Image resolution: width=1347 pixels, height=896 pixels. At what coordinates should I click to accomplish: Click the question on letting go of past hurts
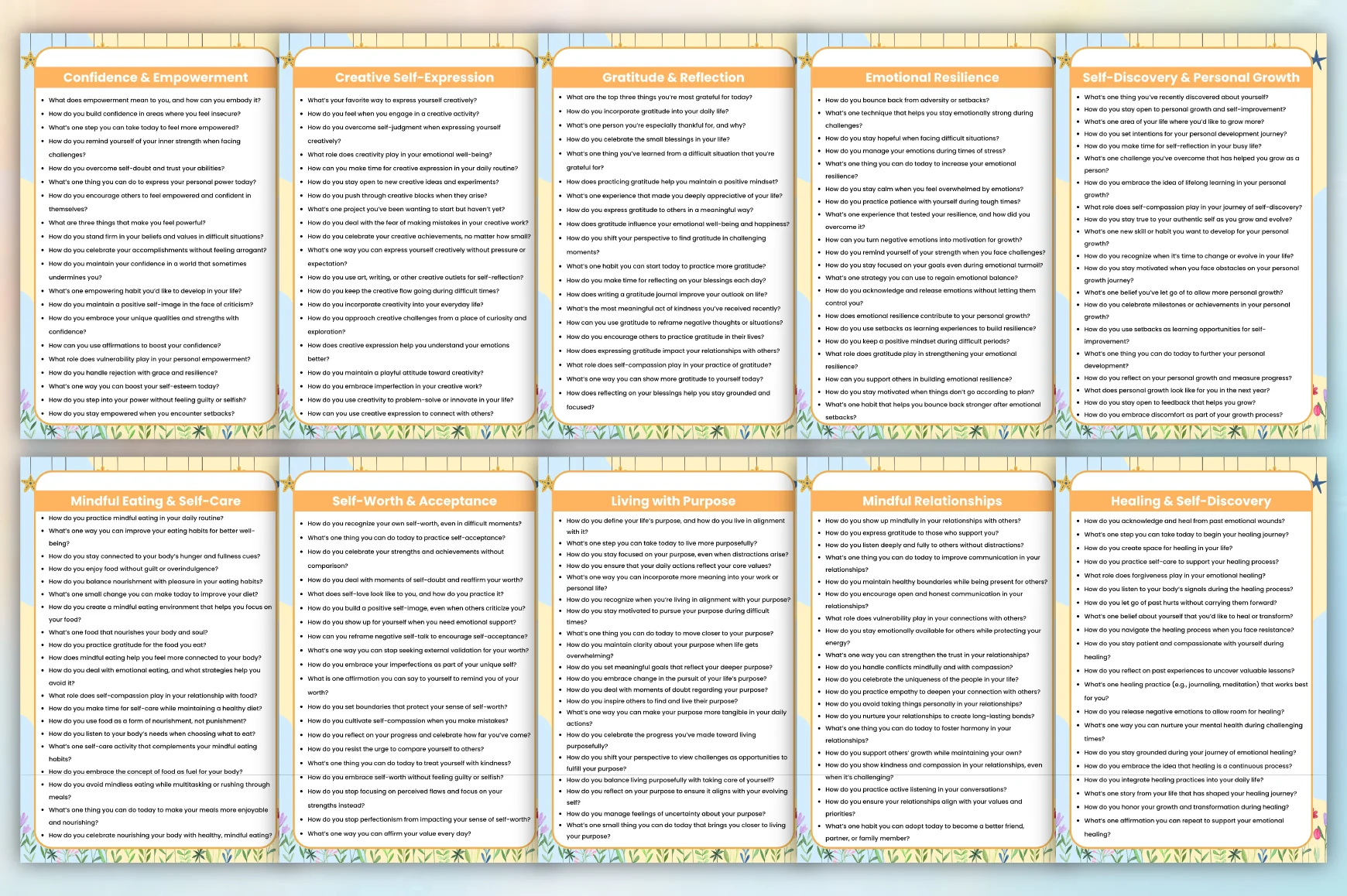(x=1181, y=603)
